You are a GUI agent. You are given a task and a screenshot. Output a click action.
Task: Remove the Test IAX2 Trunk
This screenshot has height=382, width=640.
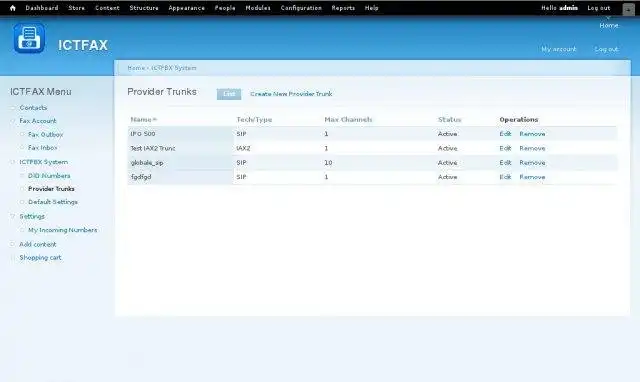click(x=532, y=148)
